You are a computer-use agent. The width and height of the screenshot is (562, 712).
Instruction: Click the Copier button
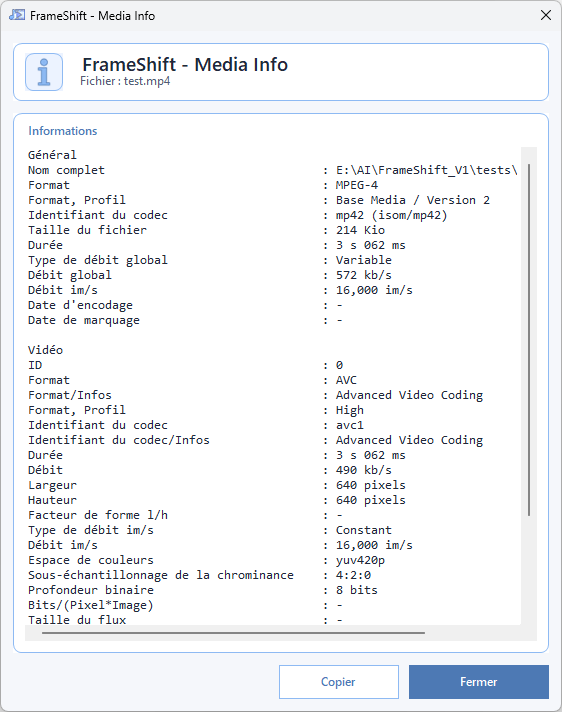coord(339,682)
